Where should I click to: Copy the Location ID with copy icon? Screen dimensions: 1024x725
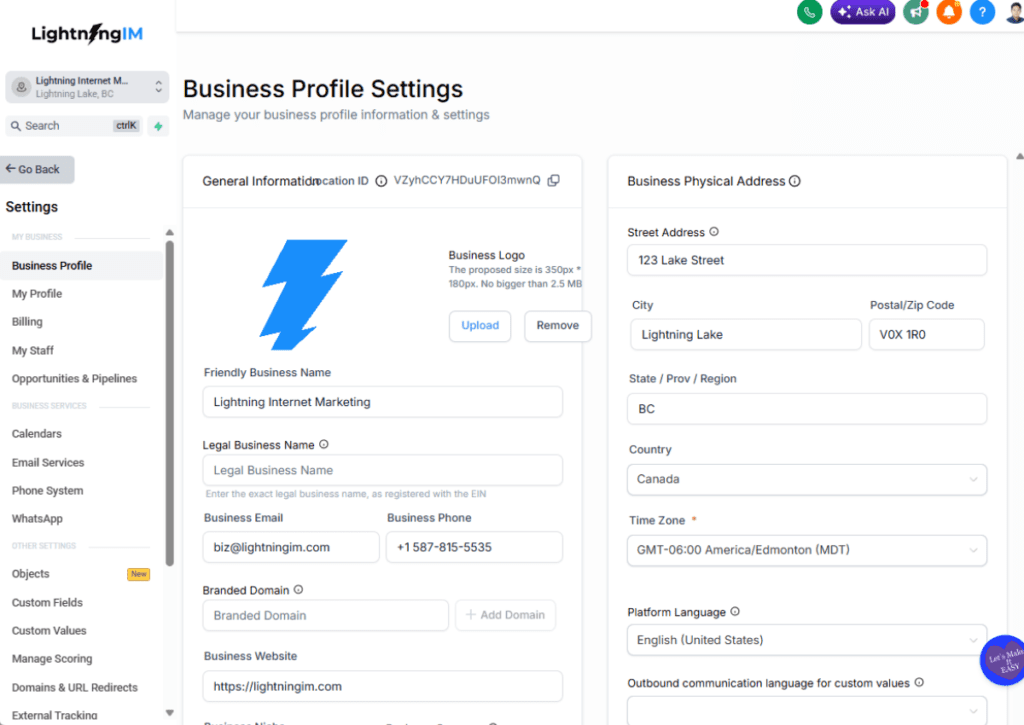click(x=554, y=181)
